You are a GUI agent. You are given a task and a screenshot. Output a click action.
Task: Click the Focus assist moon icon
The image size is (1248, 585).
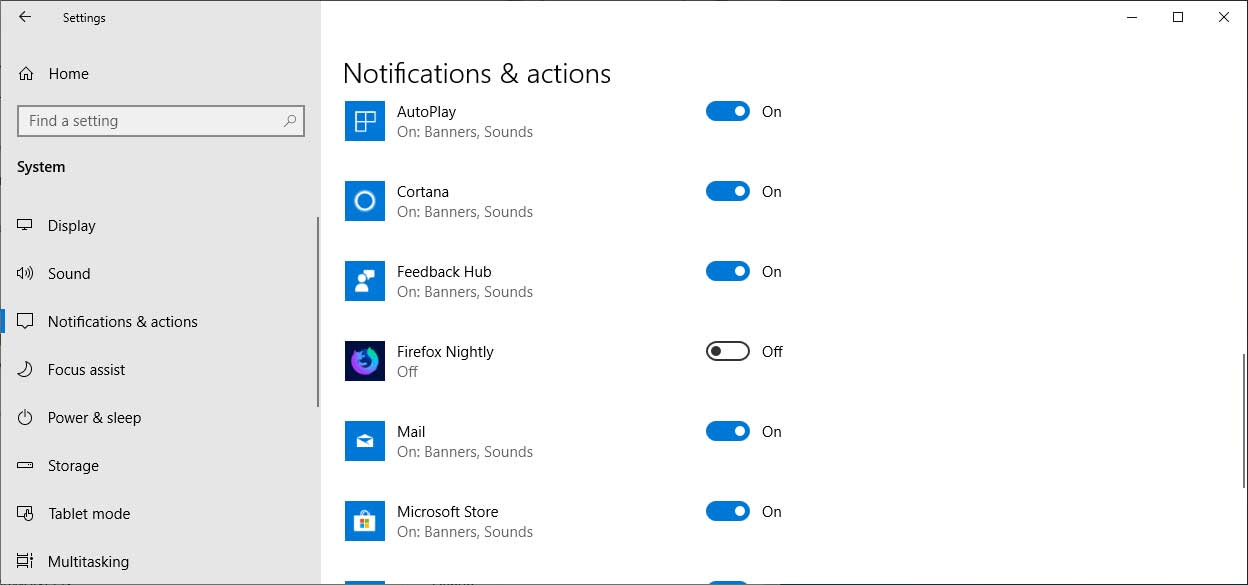26,370
